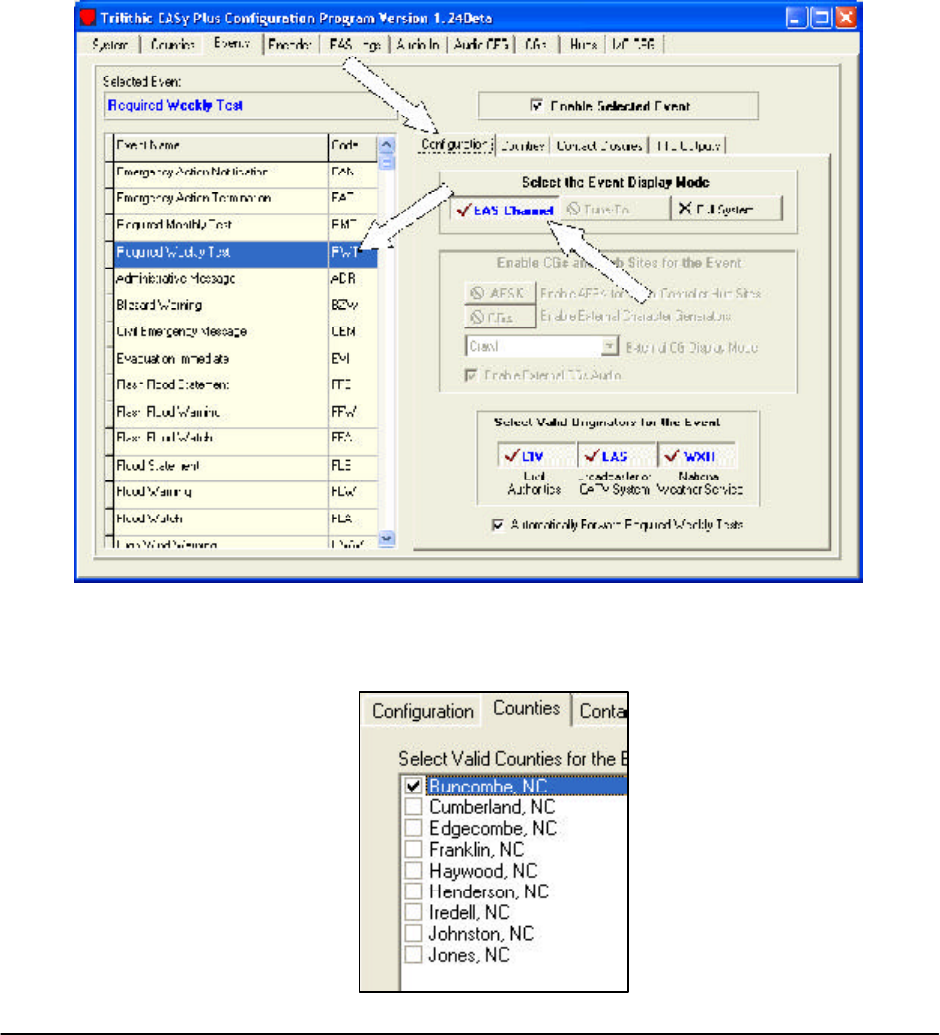Open the Contact Closures sub-tab
940x1035 pixels.
coord(599,146)
